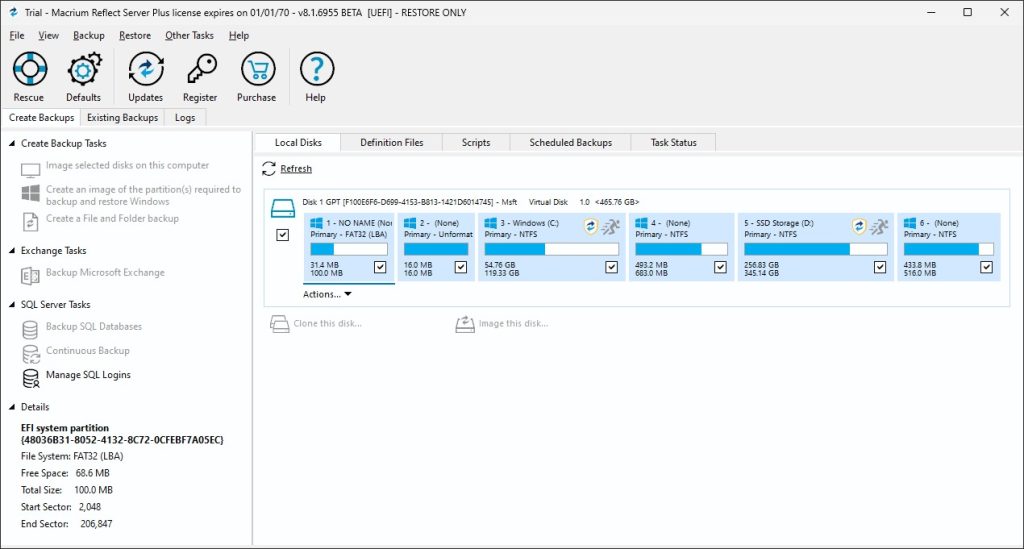Click the Windows partitions image icon
This screenshot has height=549, width=1024.
coord(31,193)
